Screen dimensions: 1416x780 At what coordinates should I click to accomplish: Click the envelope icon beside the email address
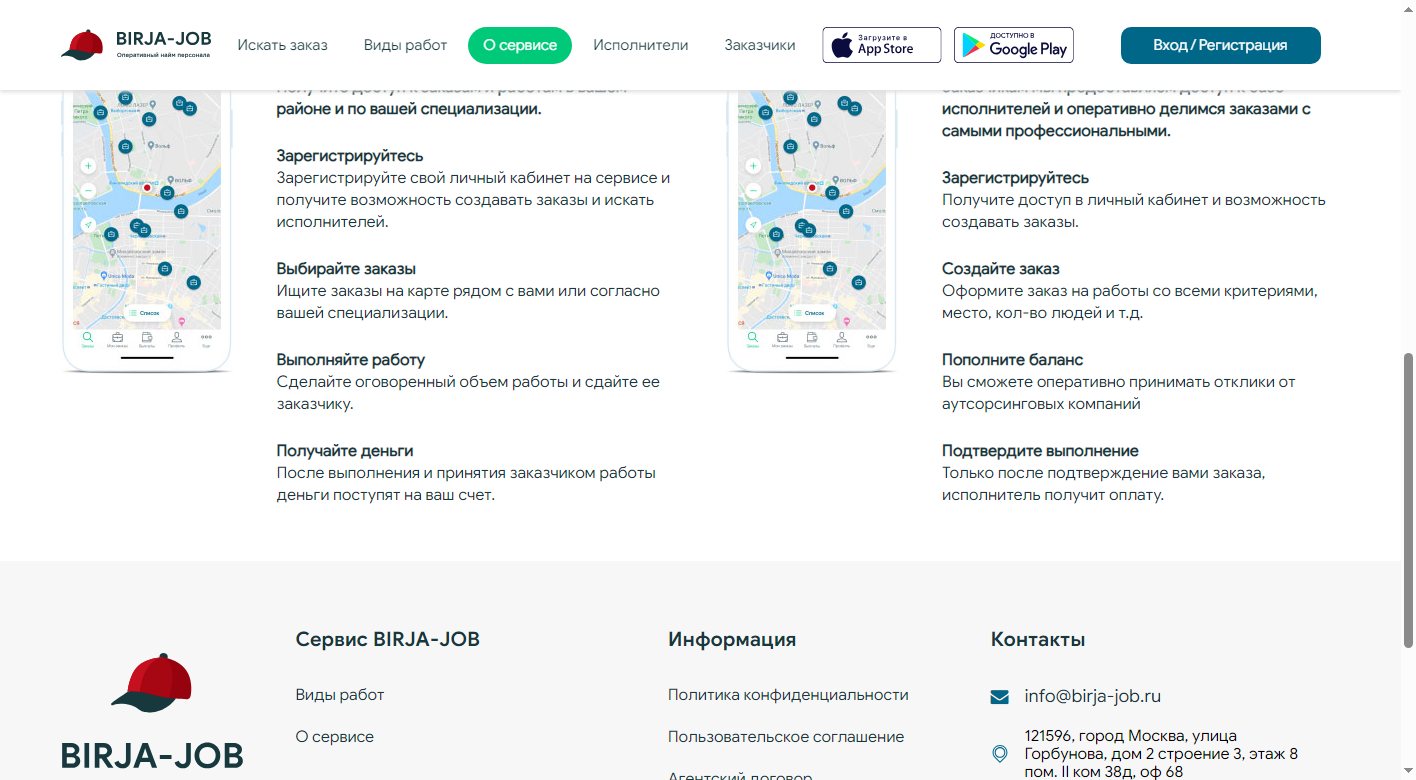coord(999,697)
